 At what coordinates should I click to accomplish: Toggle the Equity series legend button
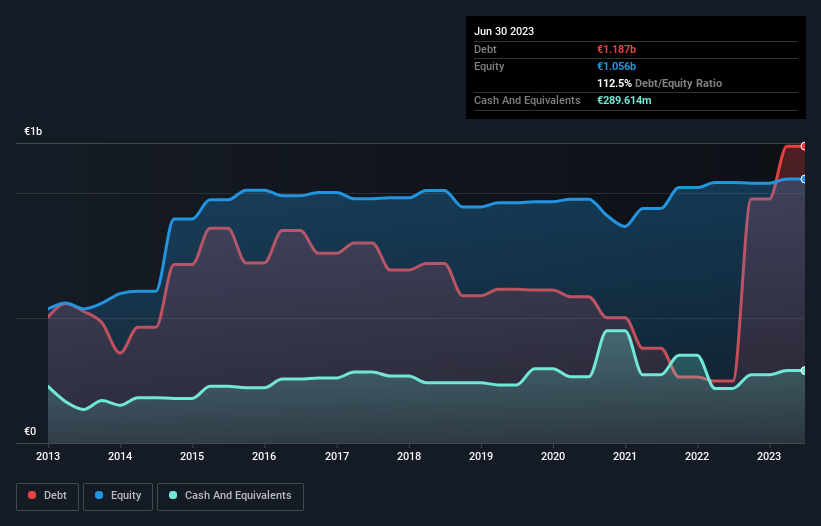click(118, 496)
